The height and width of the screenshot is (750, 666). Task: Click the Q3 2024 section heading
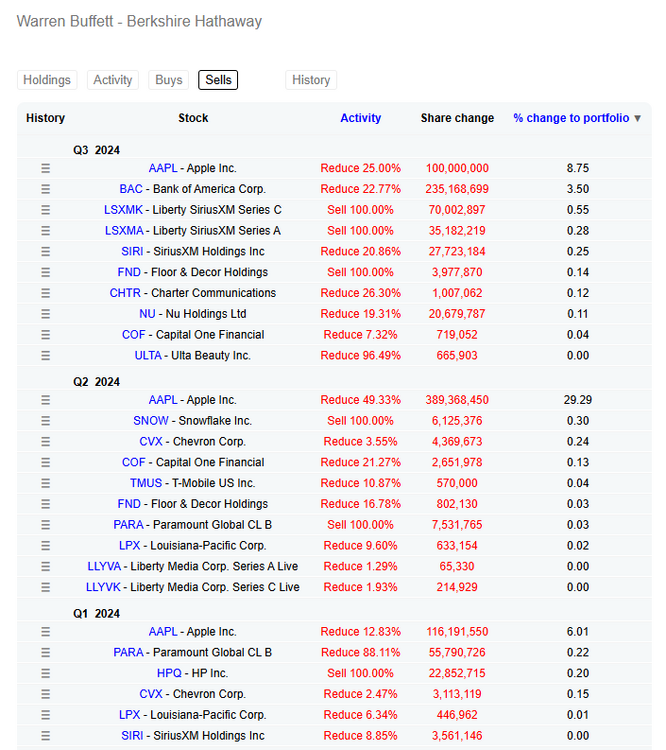pyautogui.click(x=96, y=150)
